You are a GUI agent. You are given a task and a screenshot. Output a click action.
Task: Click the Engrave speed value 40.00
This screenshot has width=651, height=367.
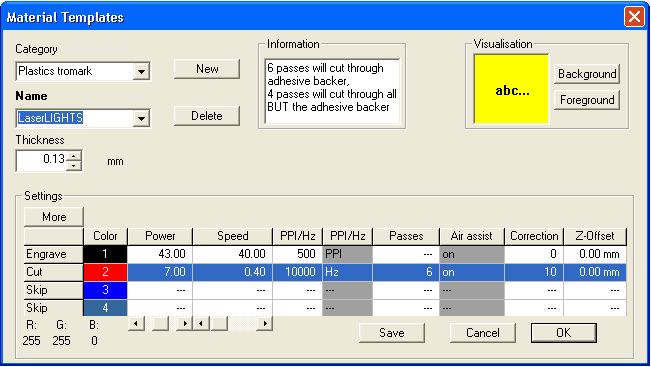pos(232,254)
